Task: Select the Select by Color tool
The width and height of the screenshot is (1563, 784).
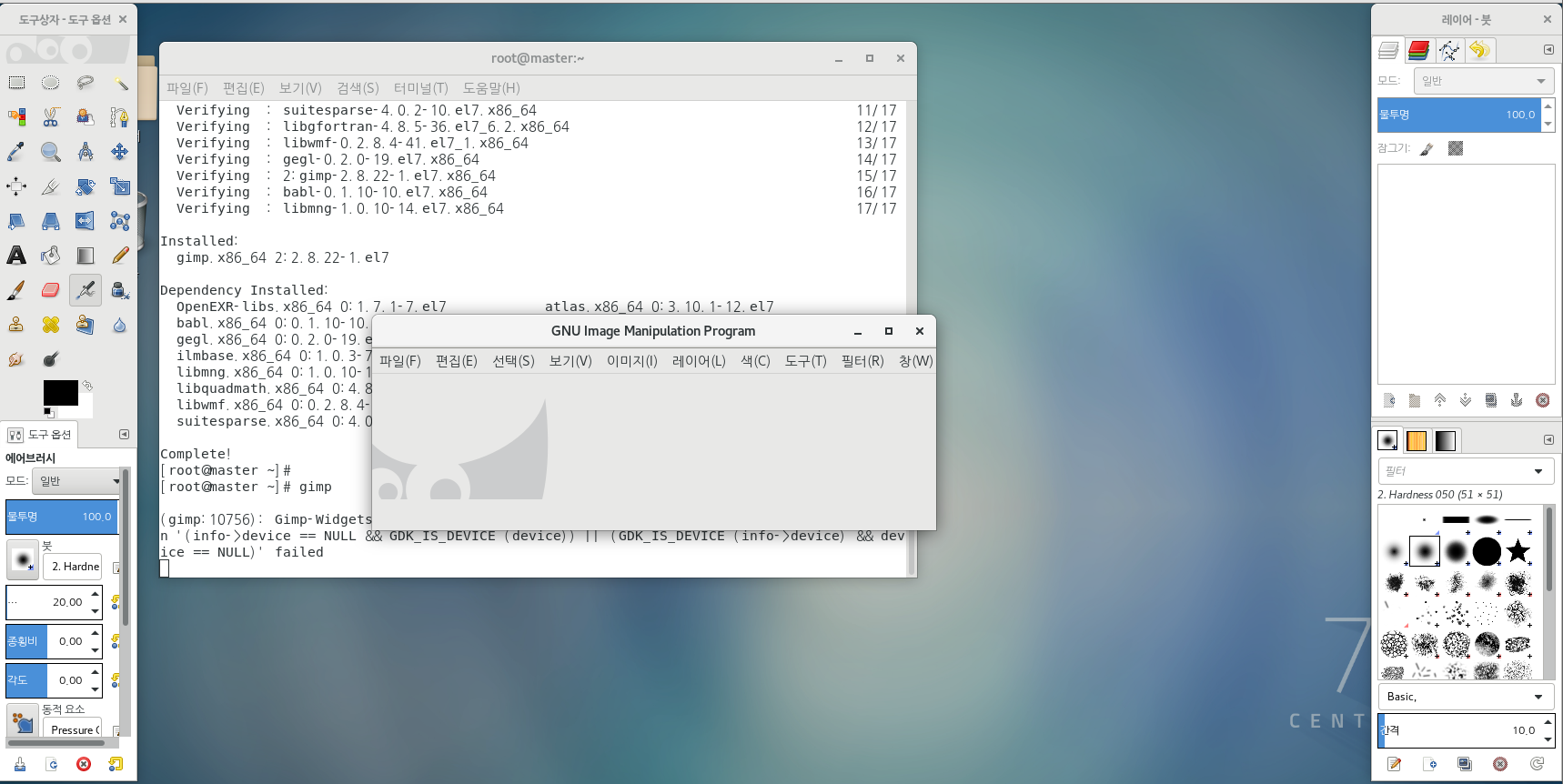Action: click(x=16, y=117)
